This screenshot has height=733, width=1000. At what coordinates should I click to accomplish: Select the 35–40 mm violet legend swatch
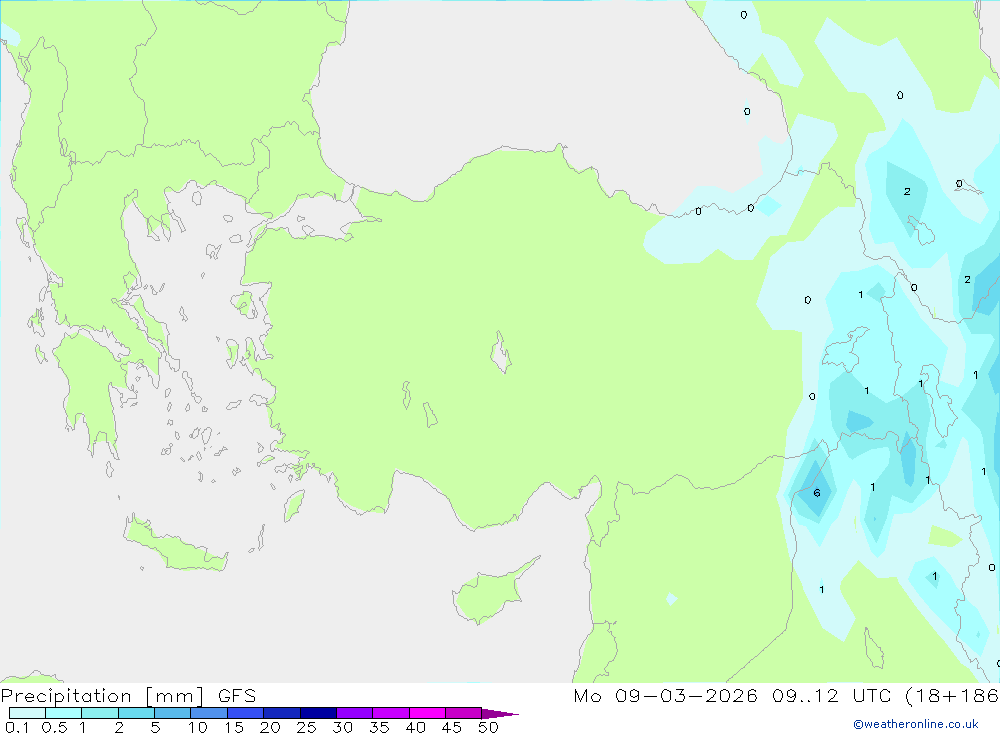pyautogui.click(x=391, y=713)
